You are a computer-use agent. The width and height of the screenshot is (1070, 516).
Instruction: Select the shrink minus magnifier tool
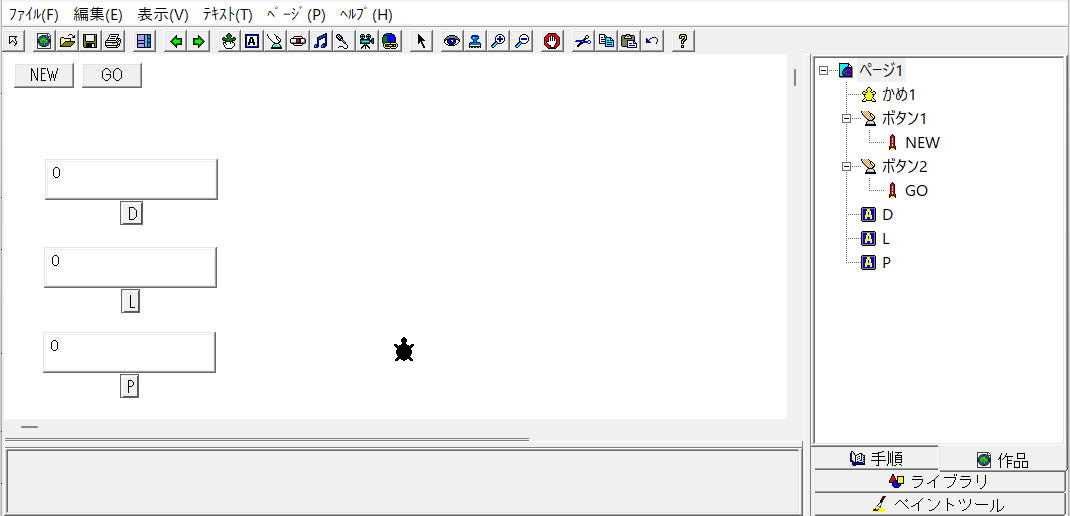coord(522,42)
